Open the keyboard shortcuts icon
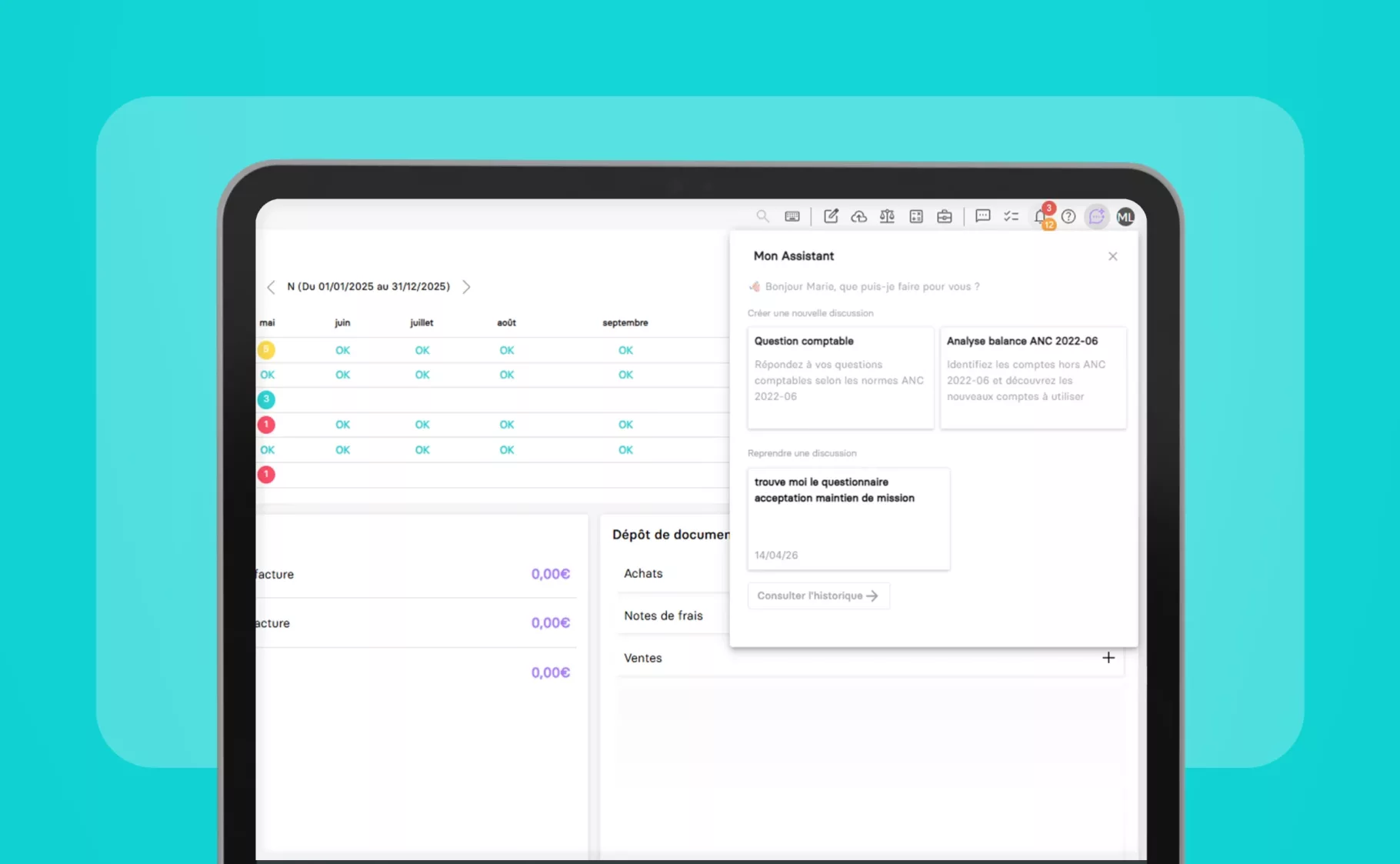 792,216
